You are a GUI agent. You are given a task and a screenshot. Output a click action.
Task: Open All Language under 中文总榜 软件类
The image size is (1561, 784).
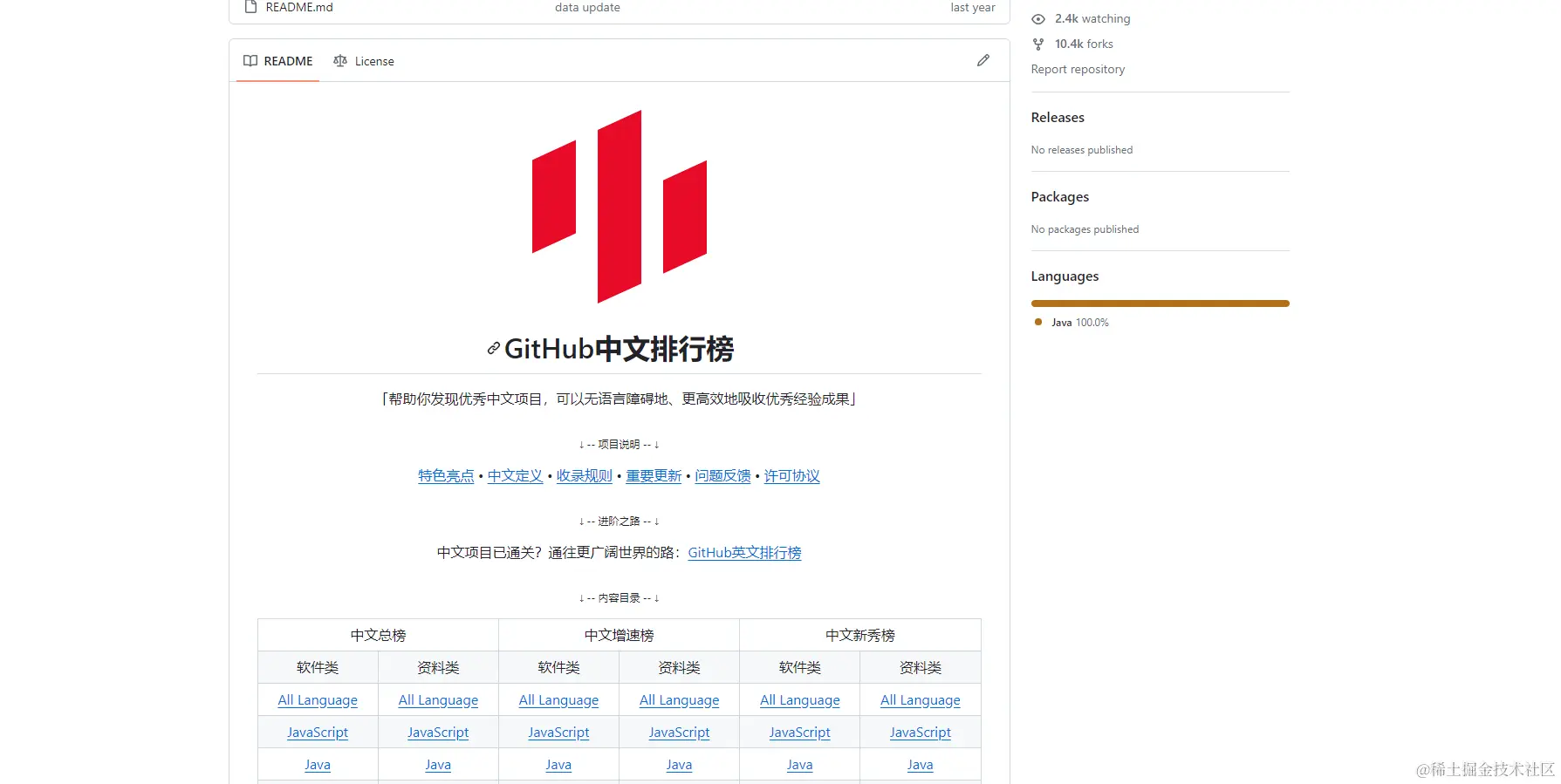pyautogui.click(x=318, y=700)
